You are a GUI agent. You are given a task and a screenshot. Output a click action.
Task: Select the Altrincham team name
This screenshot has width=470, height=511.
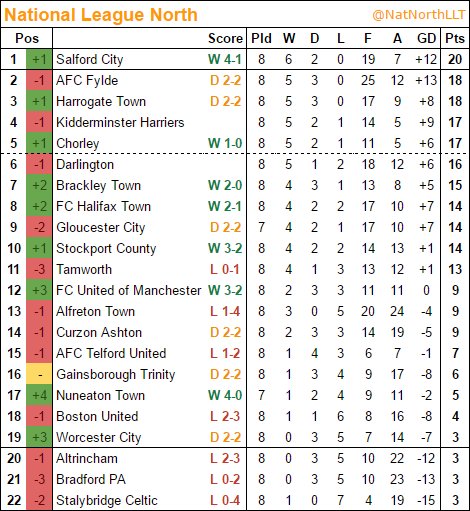coord(87,458)
